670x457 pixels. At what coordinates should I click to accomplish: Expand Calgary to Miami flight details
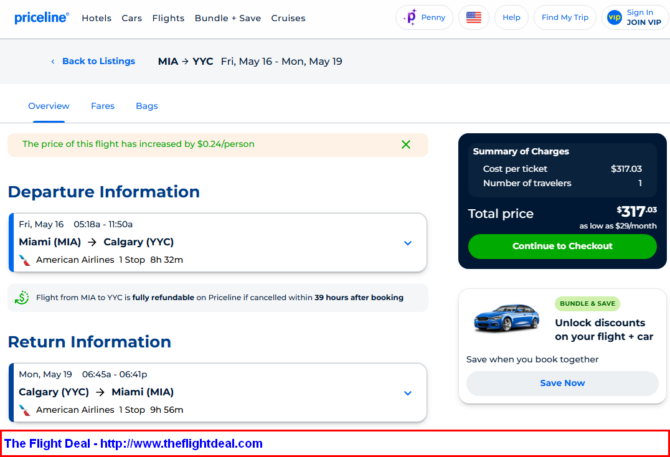[408, 393]
